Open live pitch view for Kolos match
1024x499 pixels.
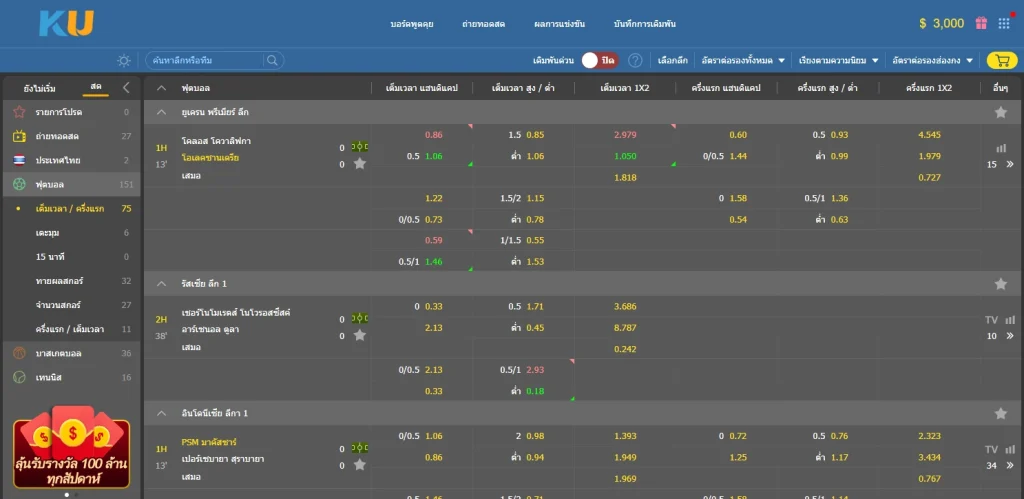(360, 147)
